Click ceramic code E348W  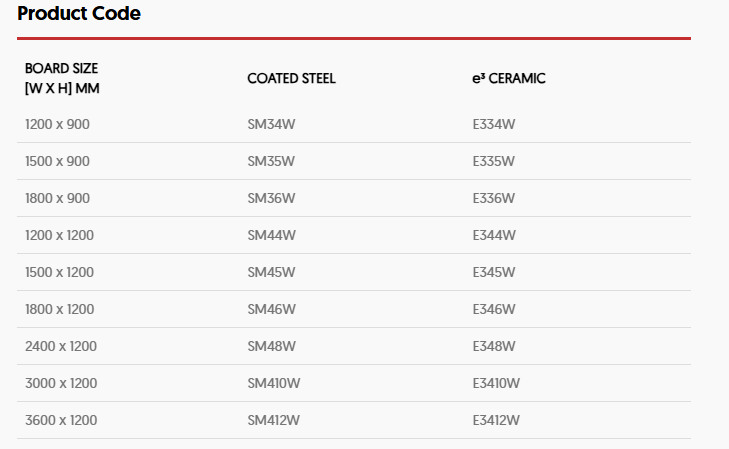(x=494, y=346)
